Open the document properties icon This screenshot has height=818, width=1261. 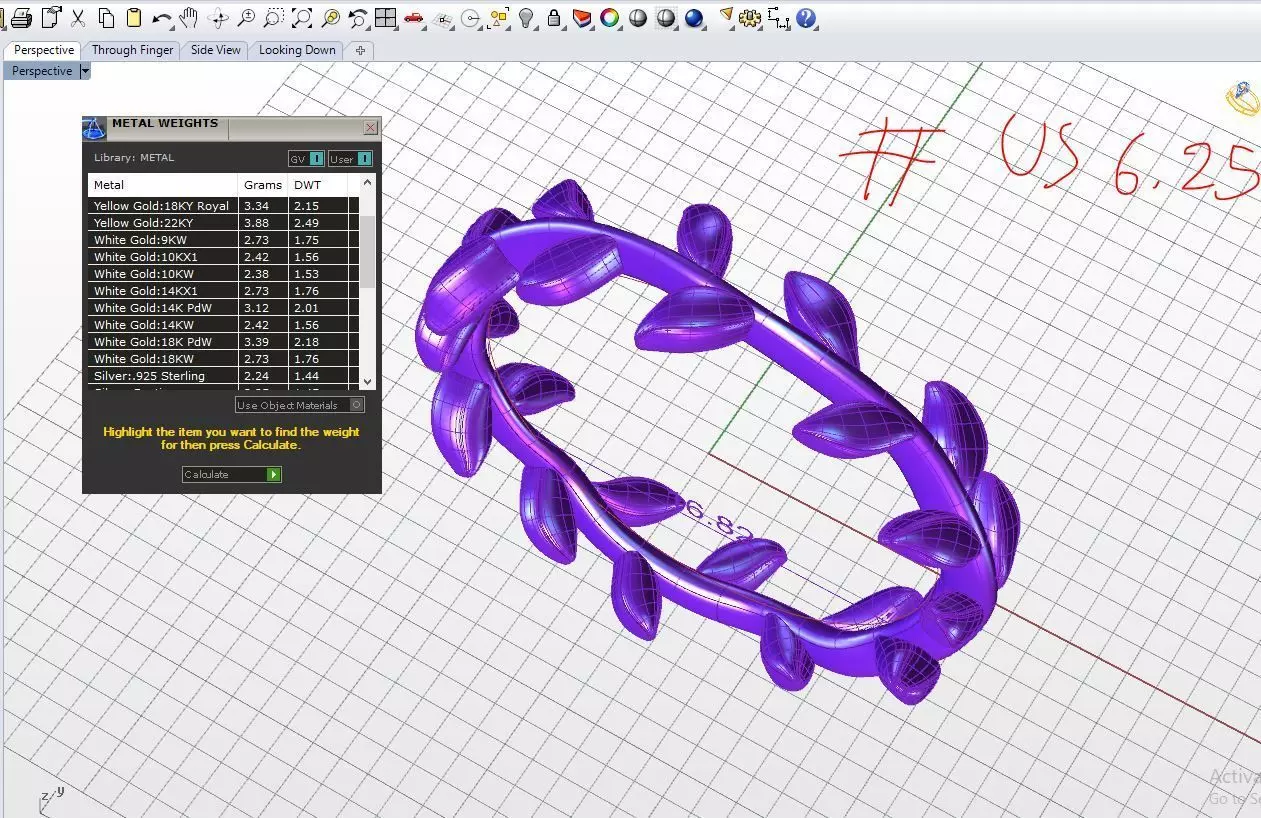point(50,18)
